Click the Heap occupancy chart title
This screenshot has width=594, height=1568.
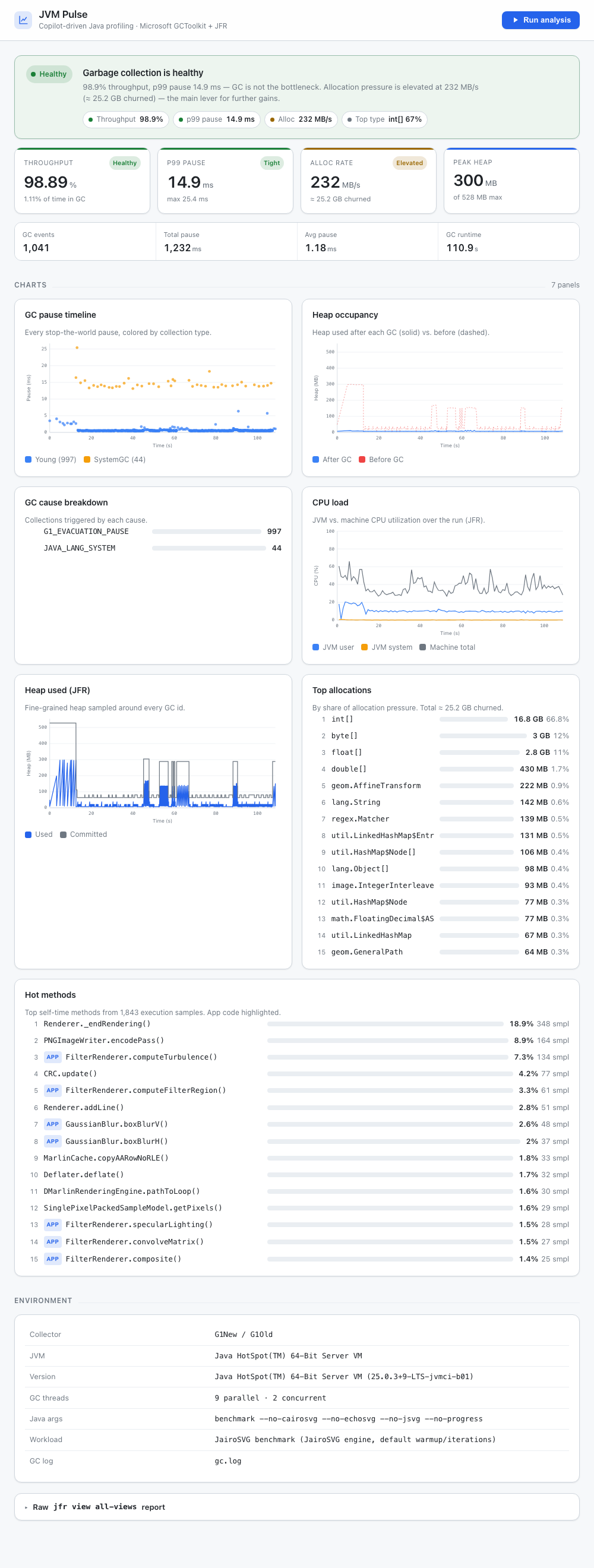tap(345, 315)
